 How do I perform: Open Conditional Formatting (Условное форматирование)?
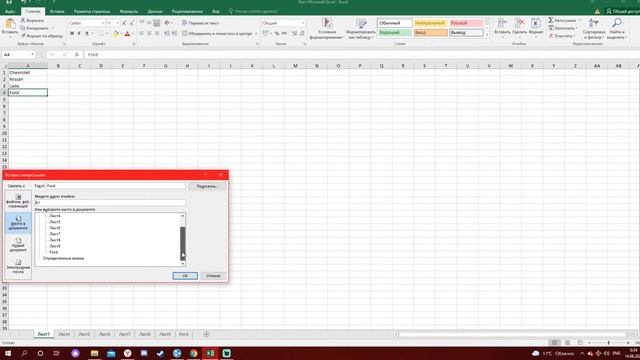pos(327,29)
